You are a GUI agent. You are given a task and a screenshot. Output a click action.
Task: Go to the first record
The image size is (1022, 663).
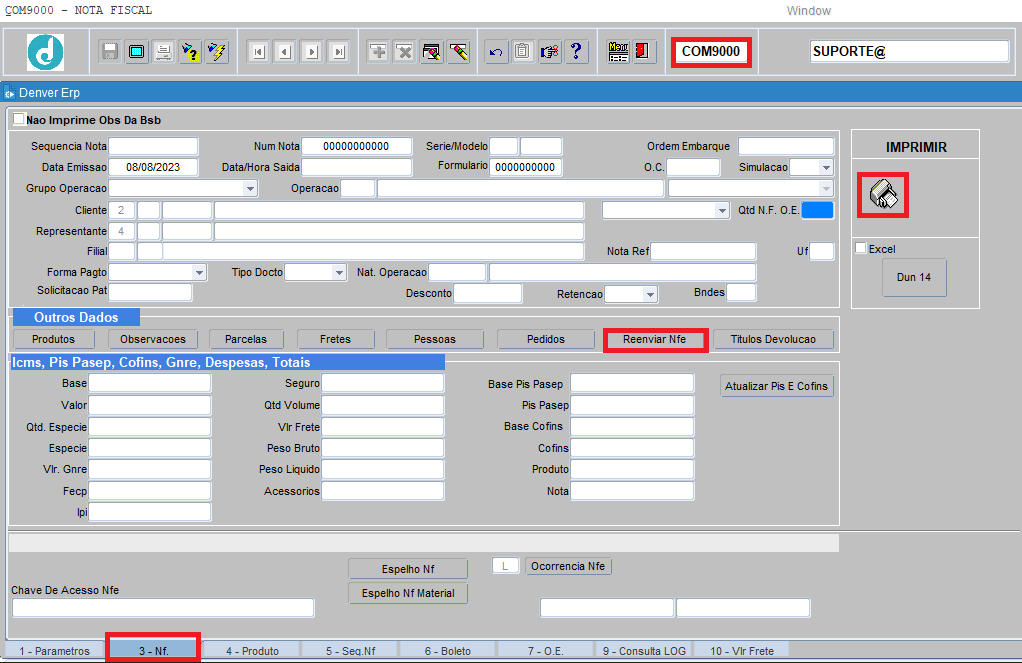point(259,52)
